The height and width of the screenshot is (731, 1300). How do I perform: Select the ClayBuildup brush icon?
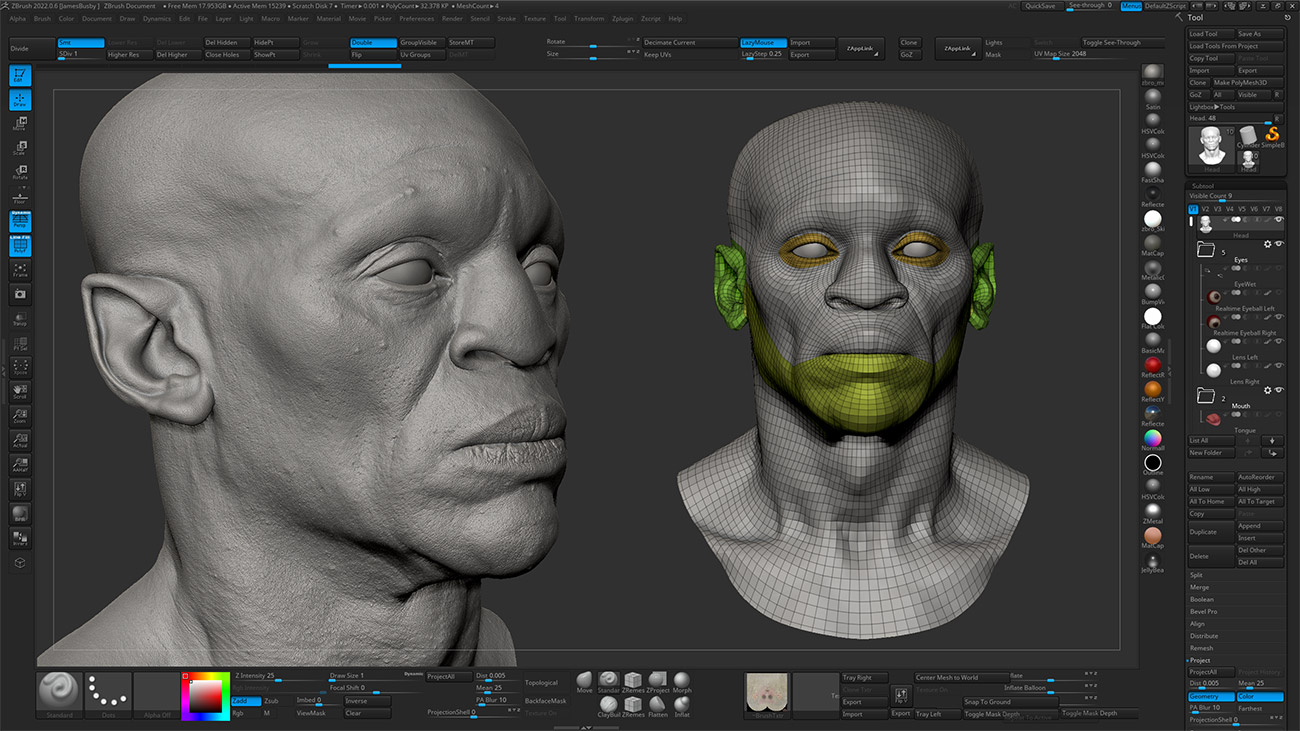point(609,707)
